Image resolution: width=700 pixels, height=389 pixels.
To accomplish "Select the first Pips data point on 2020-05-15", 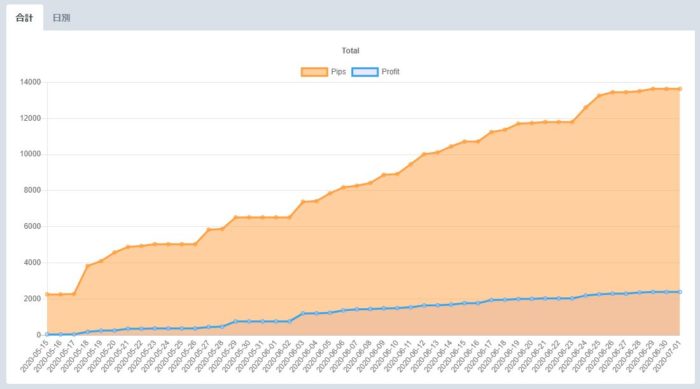I will tap(47, 294).
